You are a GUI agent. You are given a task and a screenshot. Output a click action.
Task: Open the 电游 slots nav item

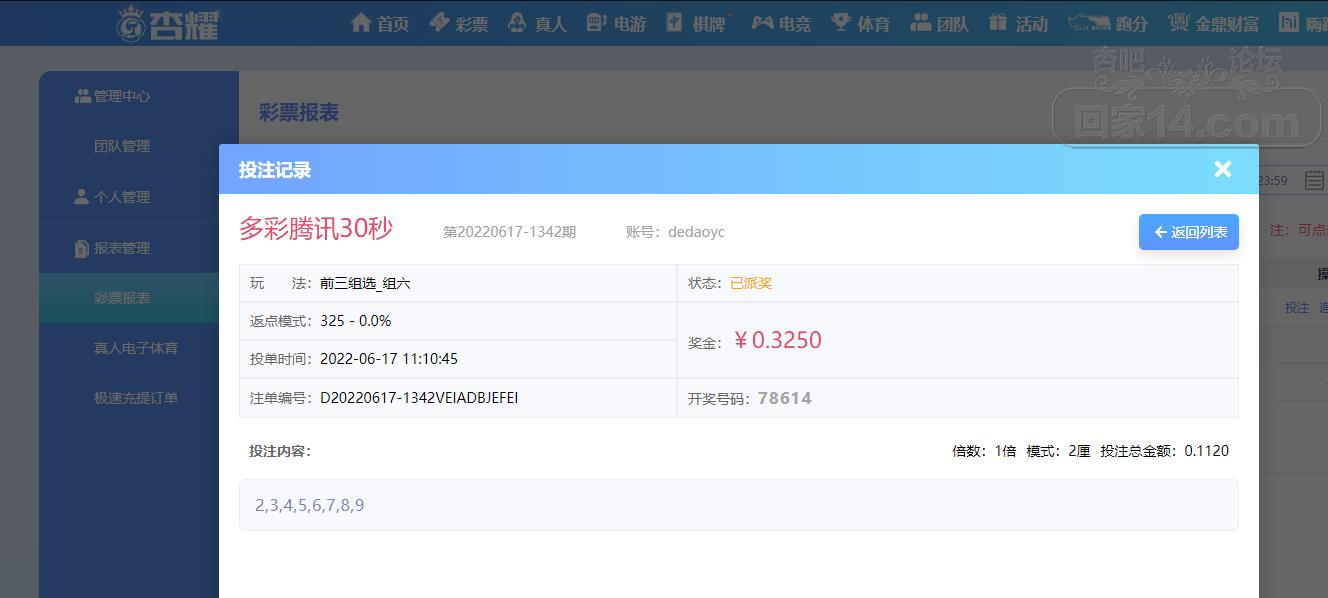(616, 23)
